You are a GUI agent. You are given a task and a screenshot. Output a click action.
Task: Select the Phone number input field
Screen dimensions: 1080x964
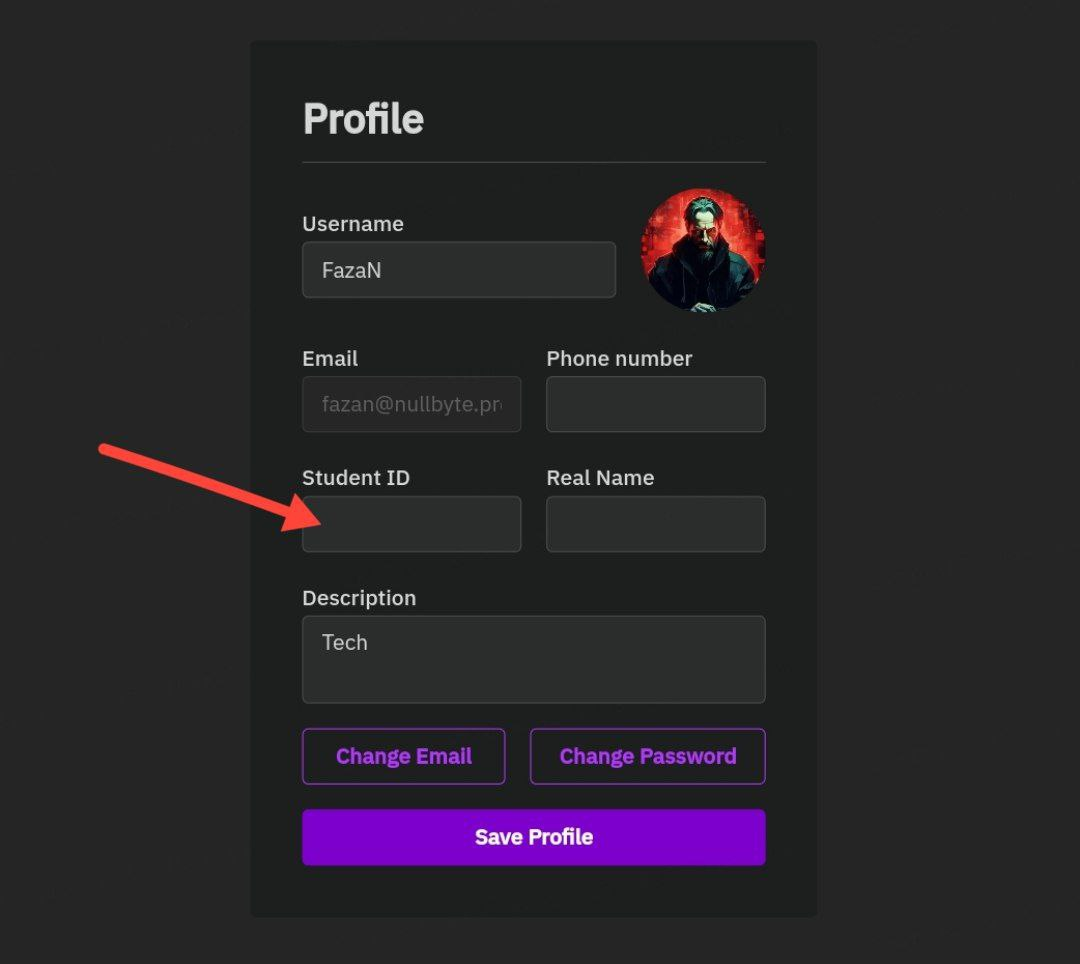[x=655, y=405]
